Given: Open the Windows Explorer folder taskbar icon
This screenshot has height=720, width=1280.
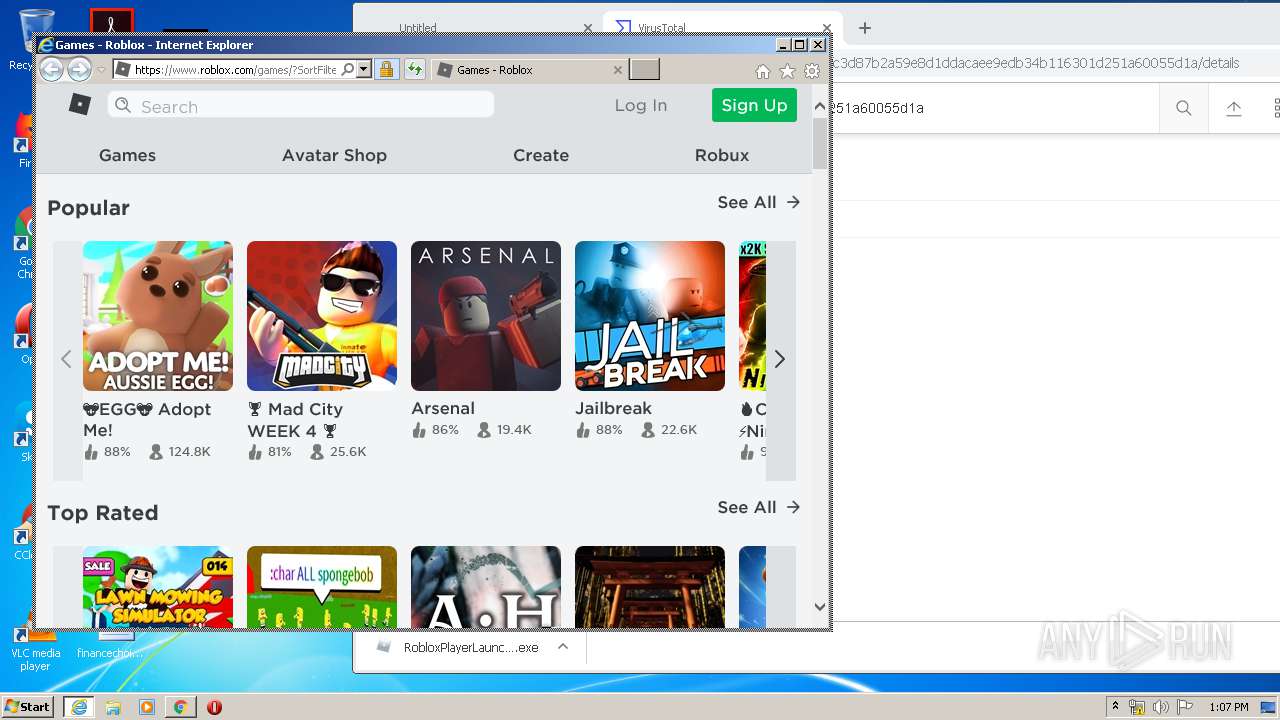Looking at the screenshot, I should [113, 707].
